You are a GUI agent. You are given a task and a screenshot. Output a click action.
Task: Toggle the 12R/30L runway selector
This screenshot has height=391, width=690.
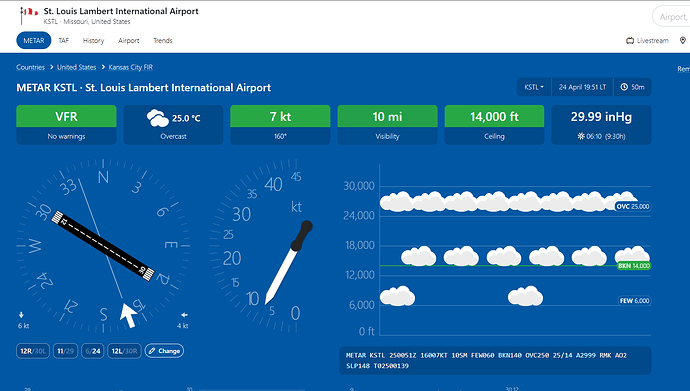click(x=33, y=351)
